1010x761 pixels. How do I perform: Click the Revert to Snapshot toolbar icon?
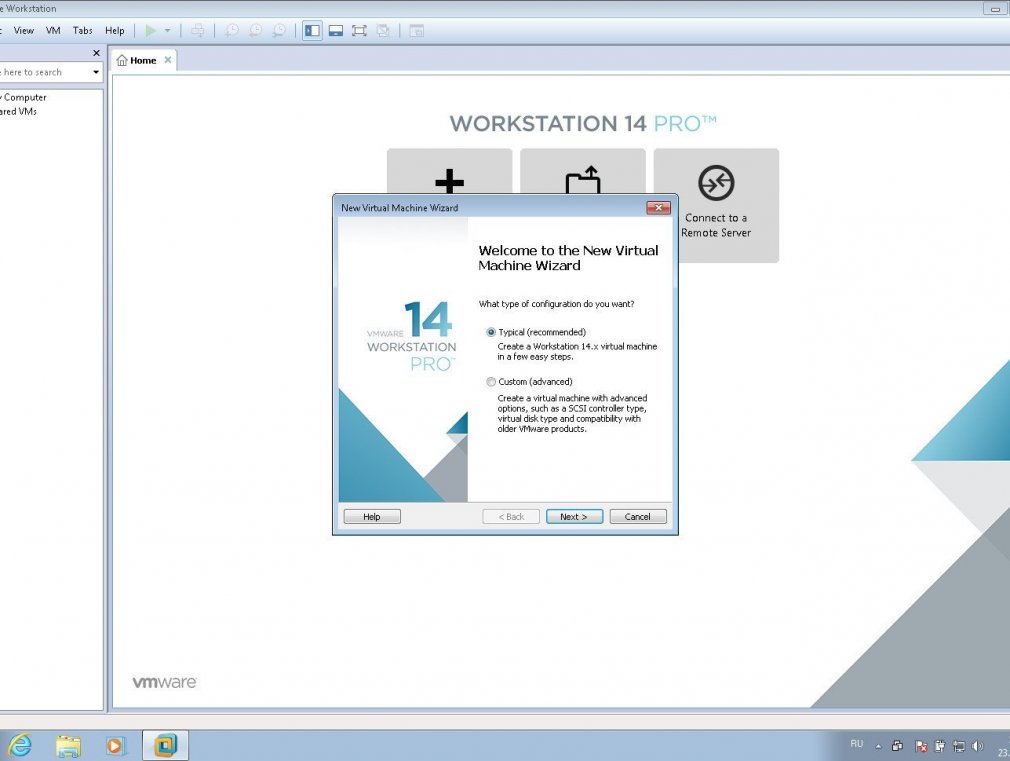click(x=255, y=30)
